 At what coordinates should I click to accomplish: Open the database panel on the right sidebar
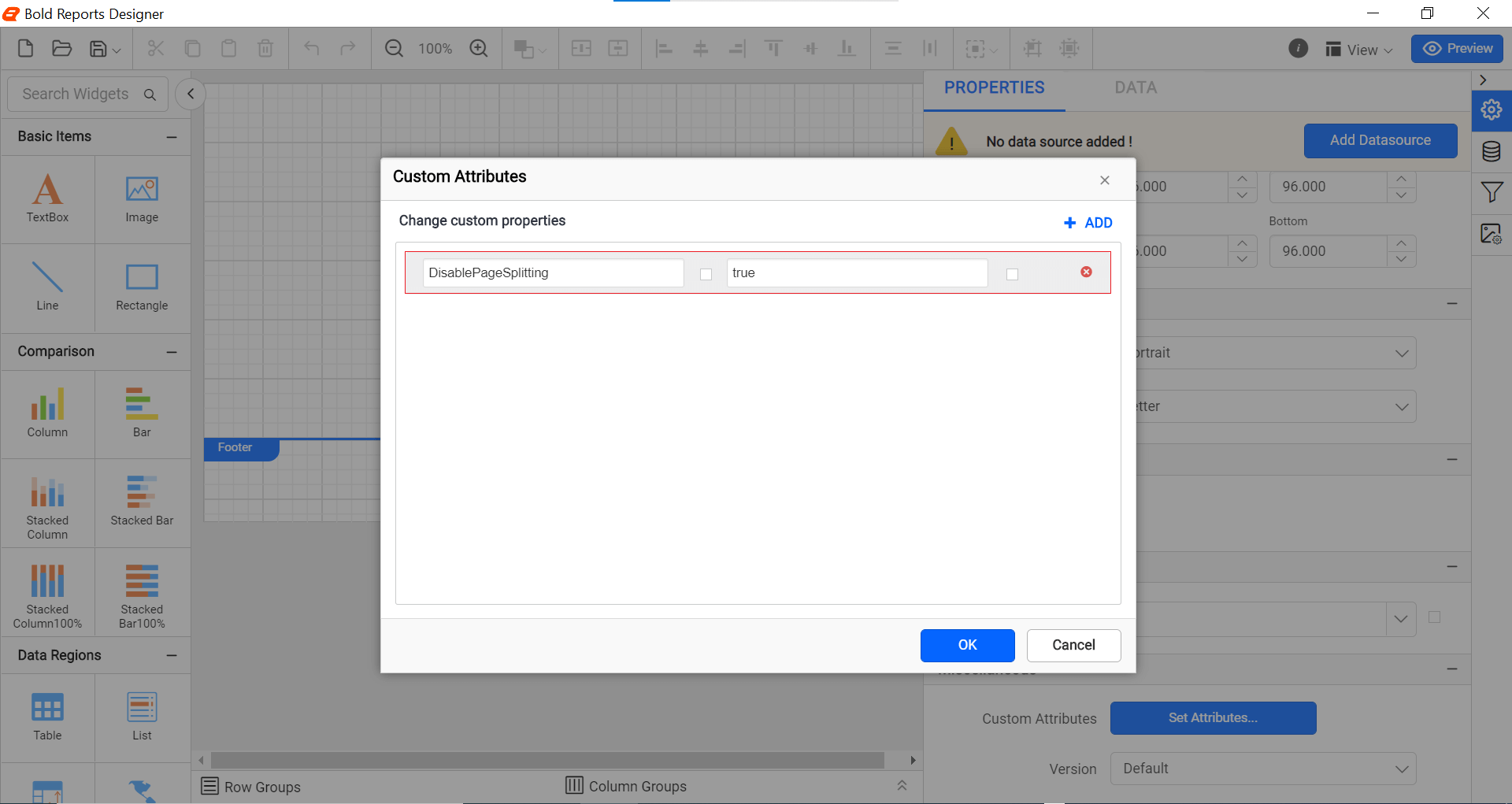pos(1492,151)
